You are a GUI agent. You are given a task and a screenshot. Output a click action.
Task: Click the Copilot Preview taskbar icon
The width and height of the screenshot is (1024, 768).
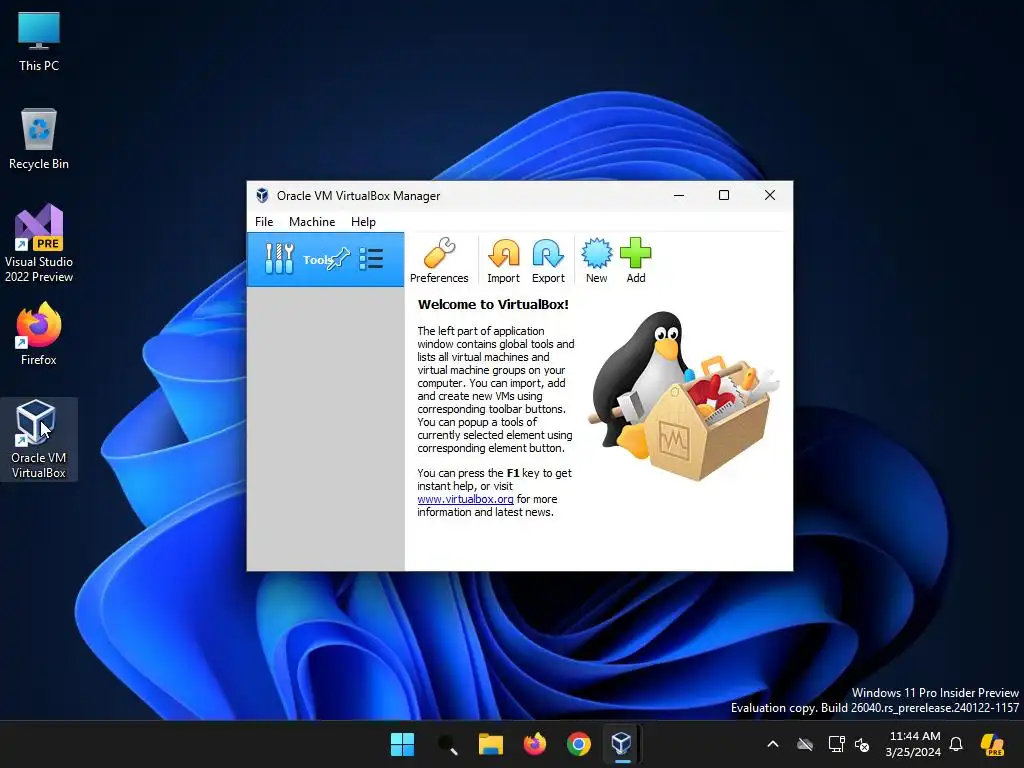coord(993,744)
